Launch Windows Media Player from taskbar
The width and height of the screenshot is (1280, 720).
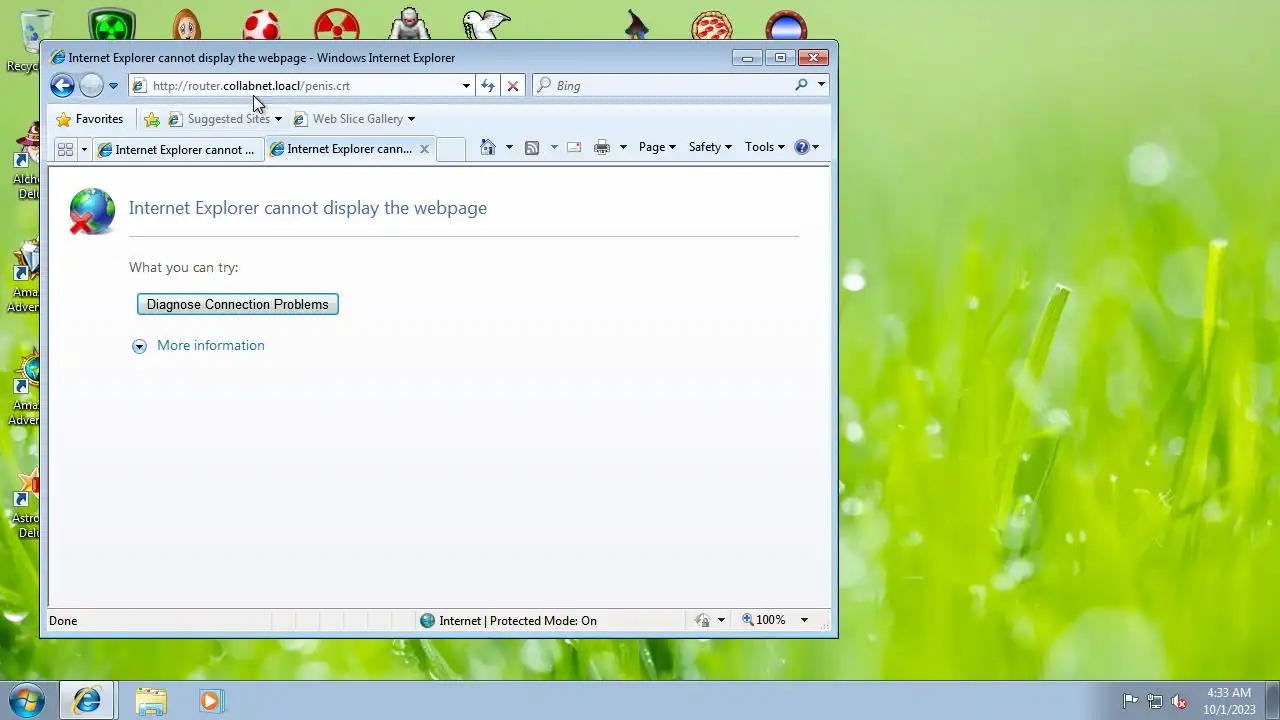coord(210,701)
